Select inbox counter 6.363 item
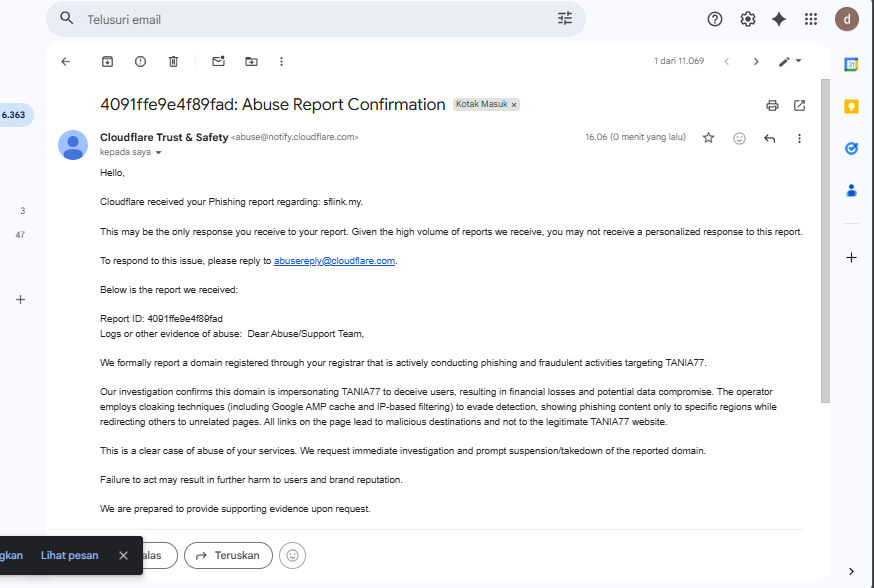Viewport: 874px width, 588px height. 15,115
